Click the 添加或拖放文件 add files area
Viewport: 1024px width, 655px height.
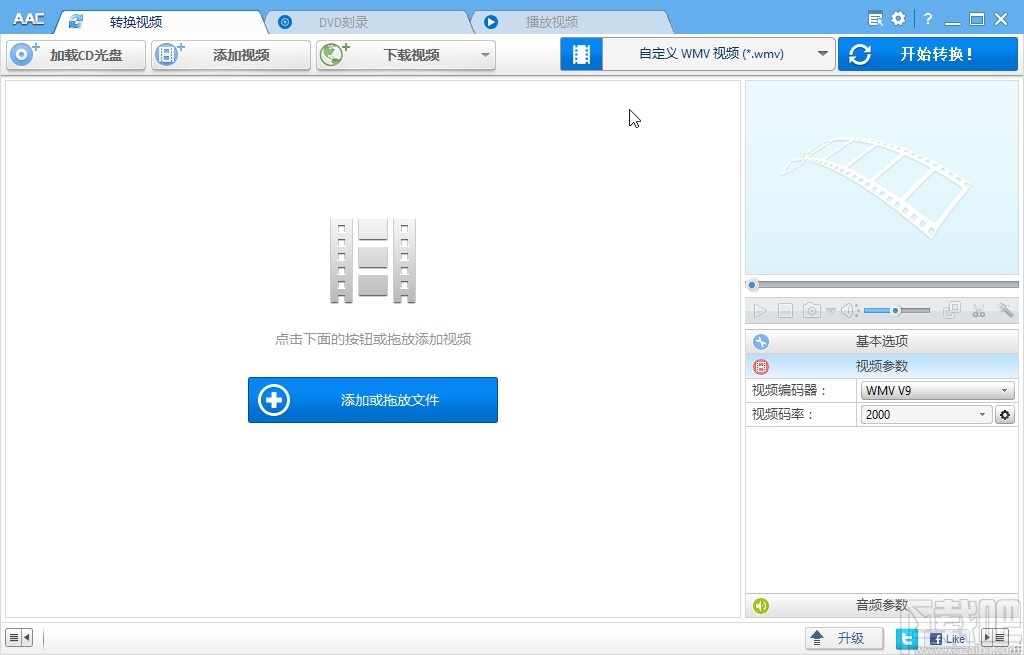coord(372,399)
